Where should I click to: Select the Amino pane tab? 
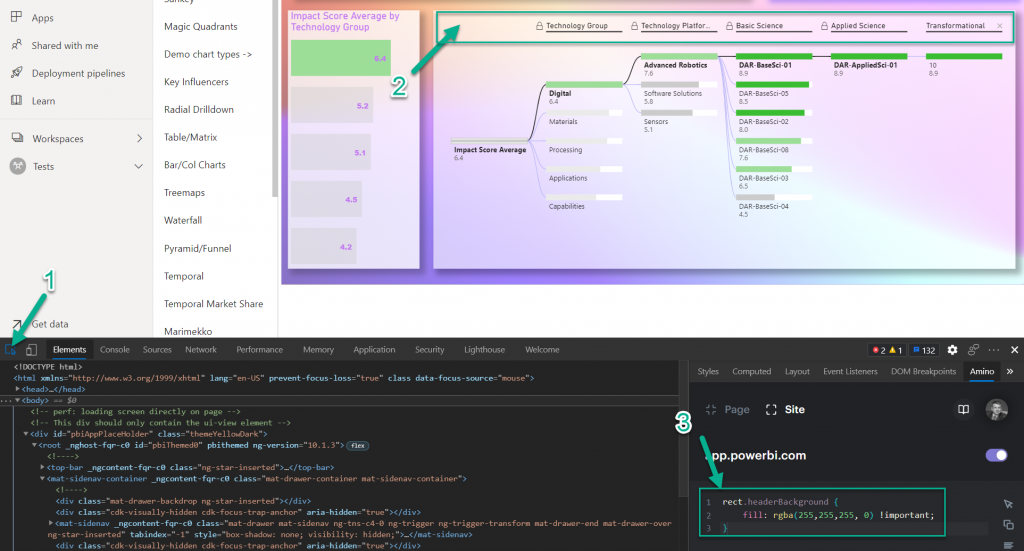tap(982, 371)
